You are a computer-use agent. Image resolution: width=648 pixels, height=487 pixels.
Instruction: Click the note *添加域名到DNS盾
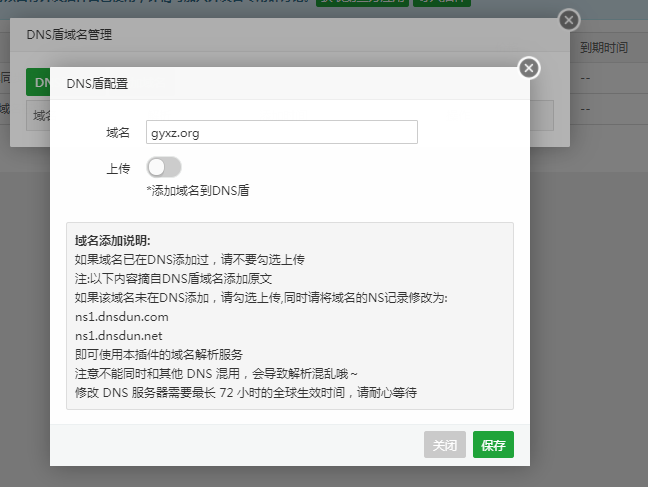point(198,191)
